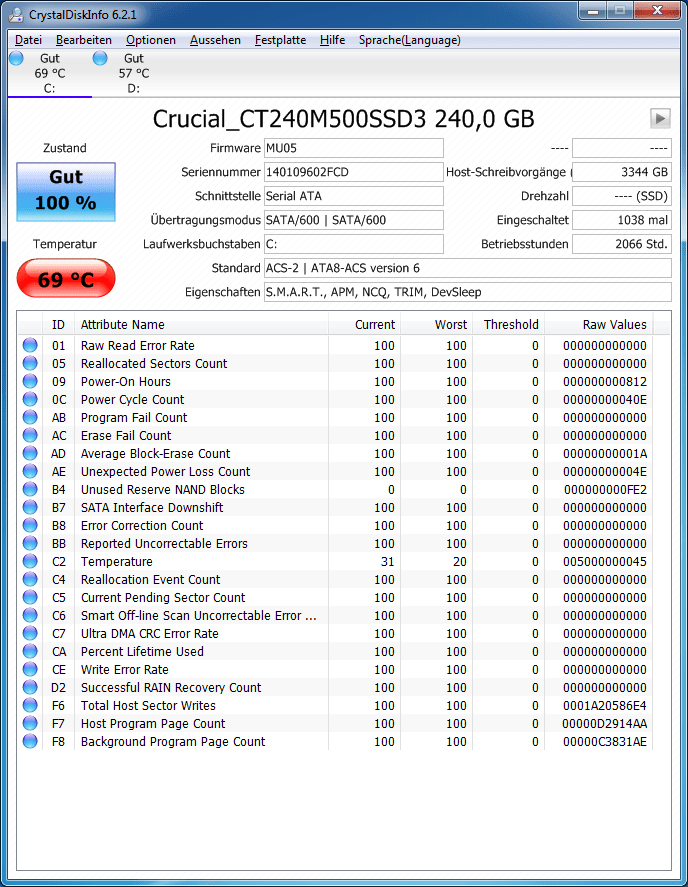The image size is (688, 887).
Task: Click the Attribute Name column header
Action: 201,325
